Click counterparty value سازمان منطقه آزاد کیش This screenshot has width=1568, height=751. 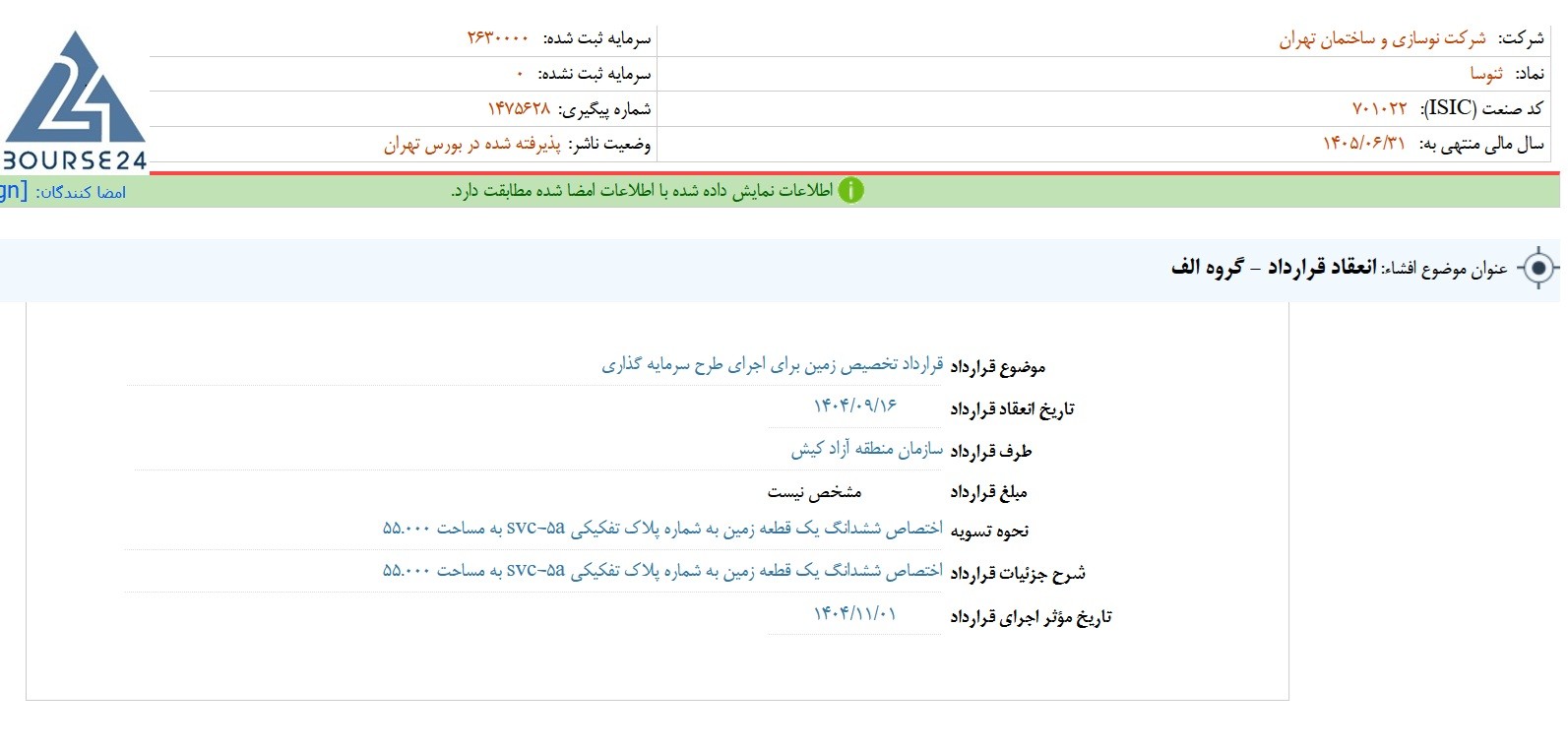click(x=867, y=449)
